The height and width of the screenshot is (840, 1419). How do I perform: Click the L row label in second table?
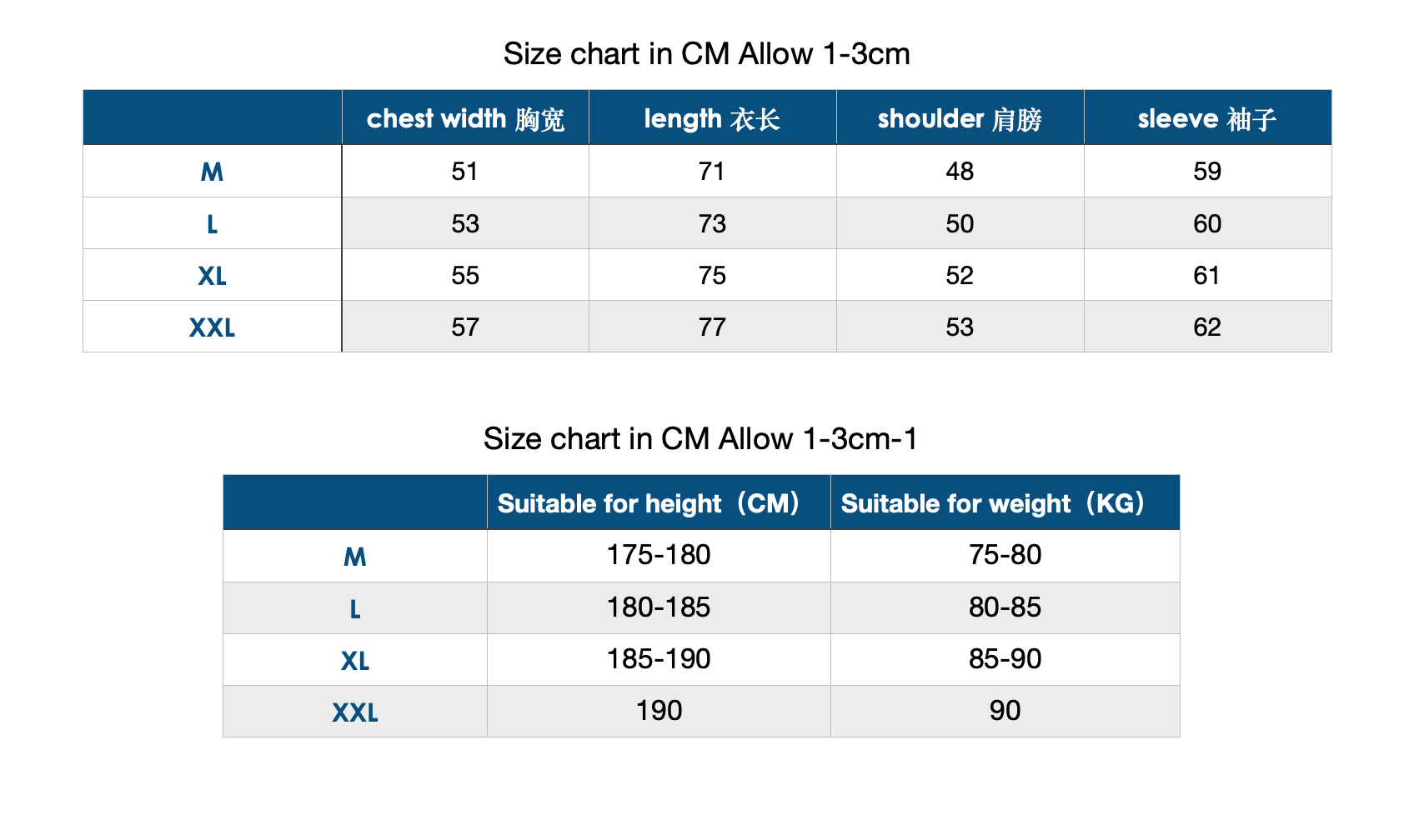point(355,608)
